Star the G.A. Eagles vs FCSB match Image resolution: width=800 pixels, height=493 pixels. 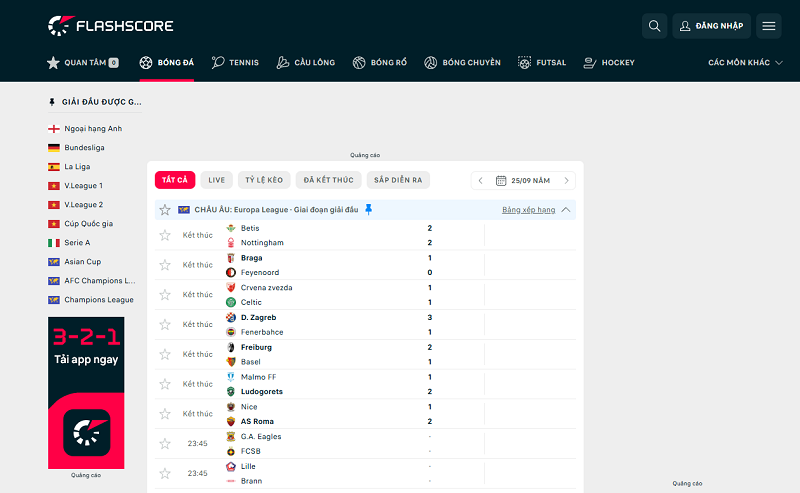tap(165, 443)
